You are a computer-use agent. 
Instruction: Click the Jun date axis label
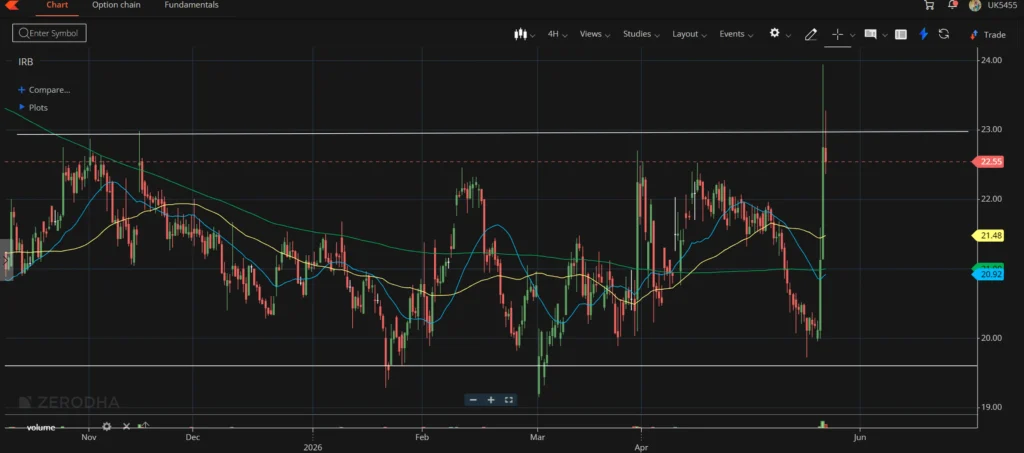tap(859, 437)
